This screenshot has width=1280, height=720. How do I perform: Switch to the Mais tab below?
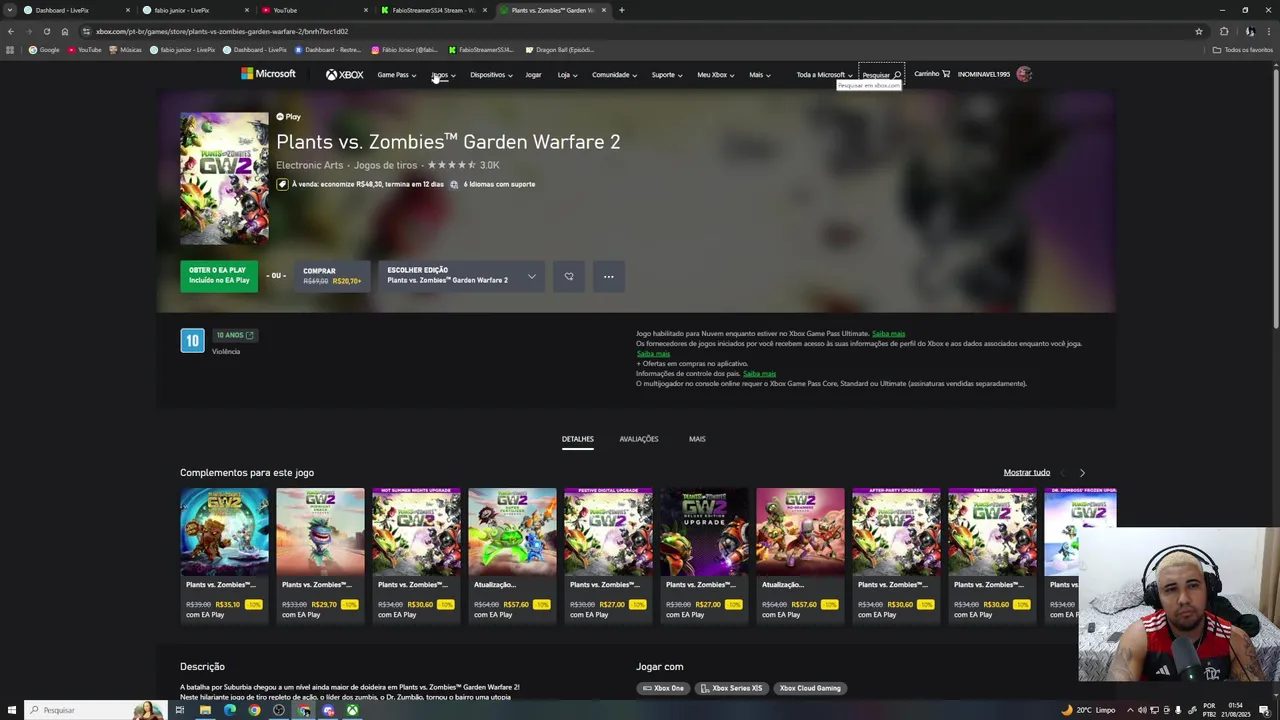(x=697, y=439)
